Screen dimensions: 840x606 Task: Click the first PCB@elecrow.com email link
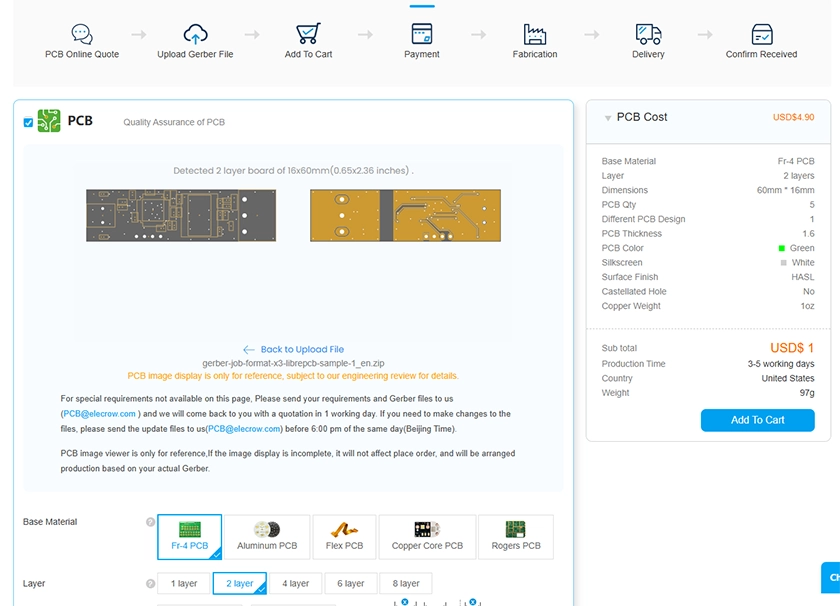99,414
